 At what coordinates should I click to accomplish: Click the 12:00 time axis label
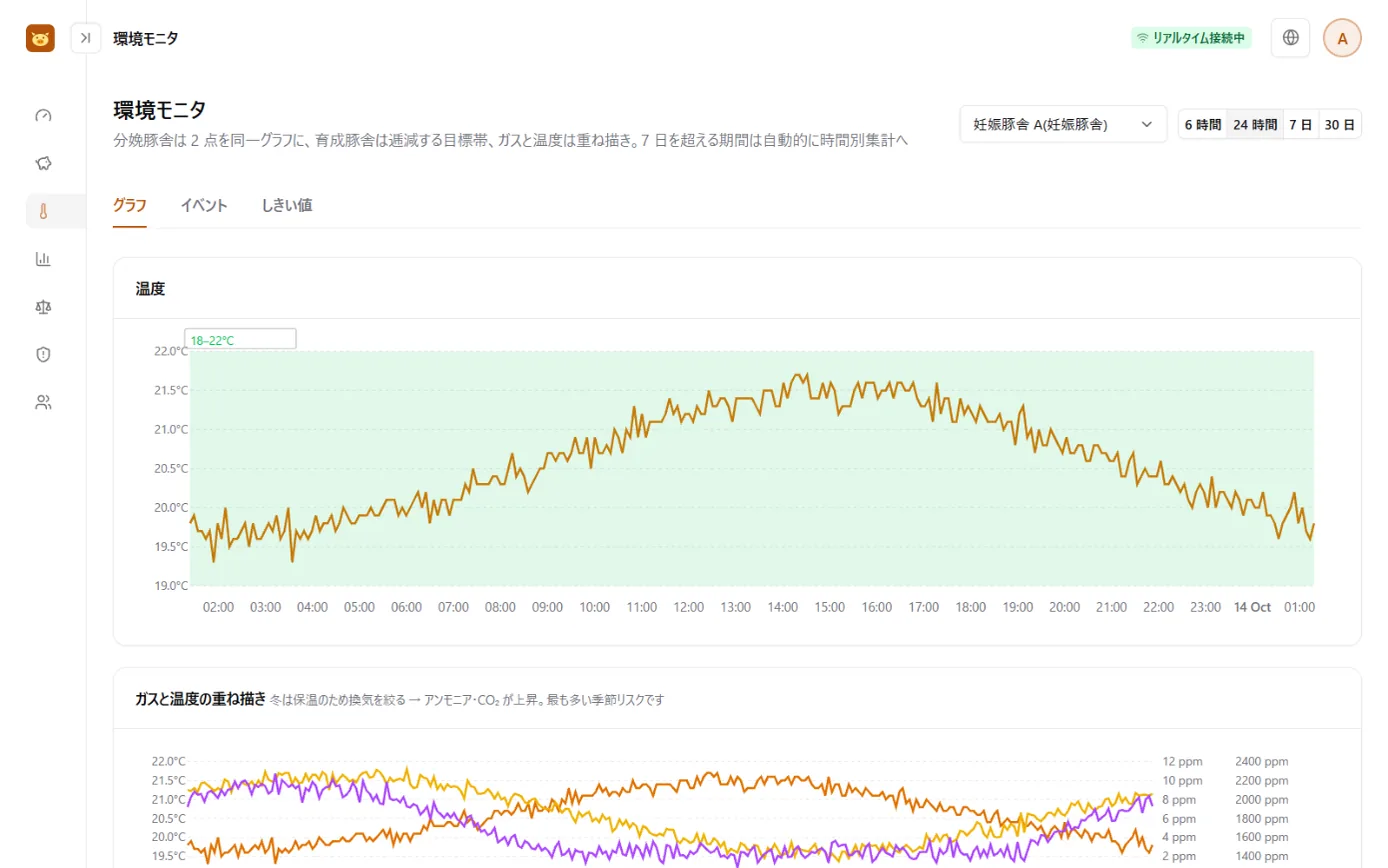click(x=688, y=607)
